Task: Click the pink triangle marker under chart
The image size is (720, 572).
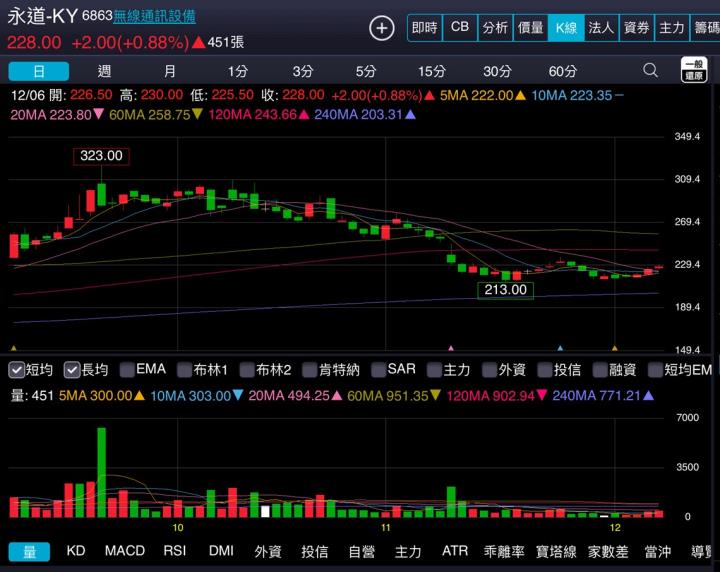Action: (451, 348)
